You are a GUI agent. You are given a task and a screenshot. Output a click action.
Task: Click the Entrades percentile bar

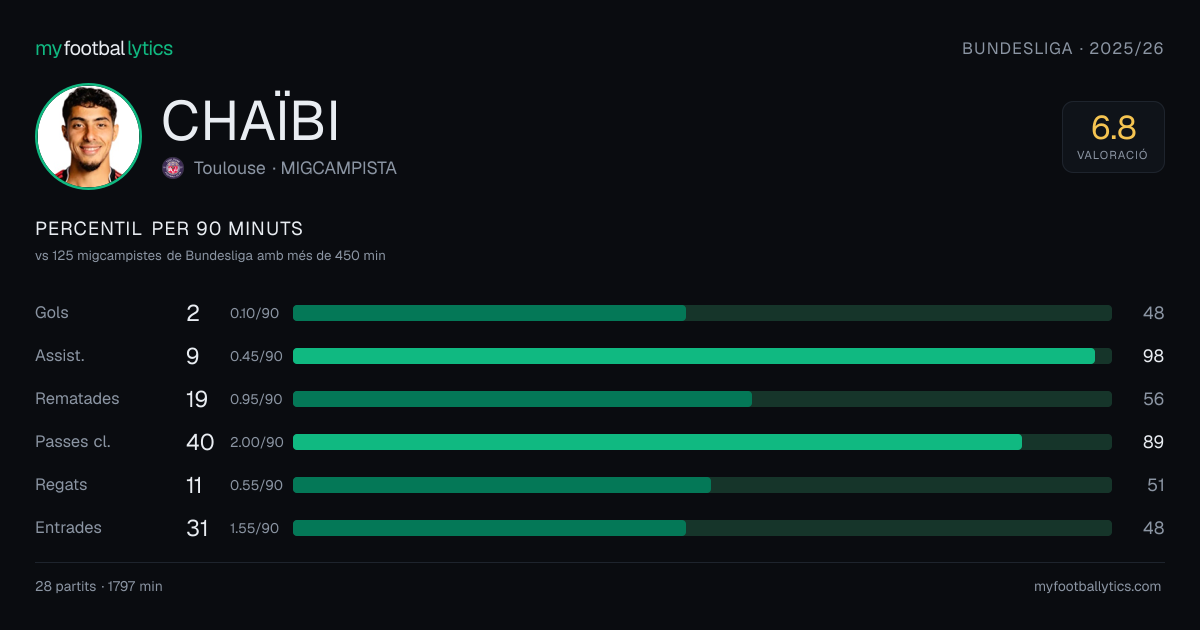pyautogui.click(x=702, y=528)
